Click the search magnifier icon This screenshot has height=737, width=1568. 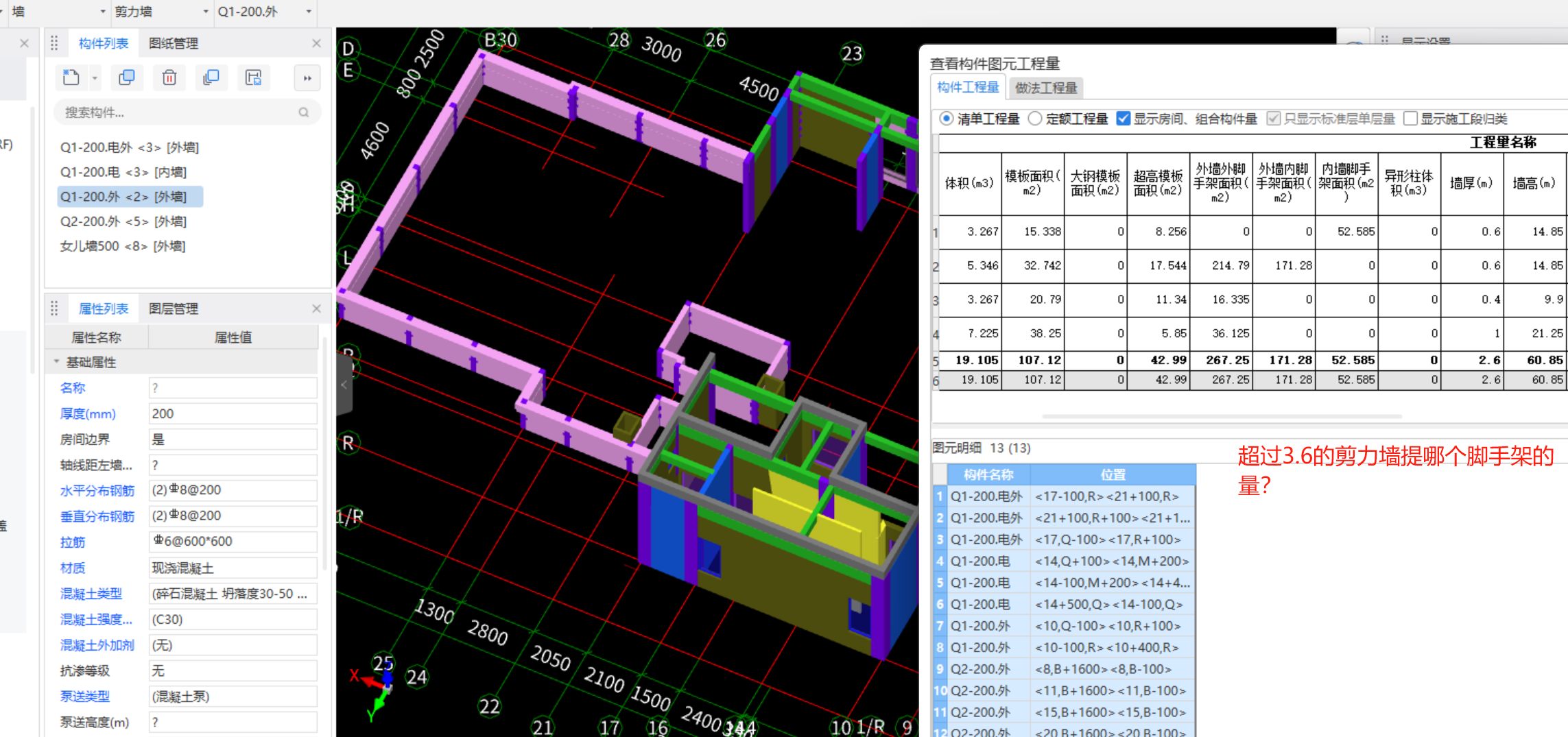[x=303, y=112]
